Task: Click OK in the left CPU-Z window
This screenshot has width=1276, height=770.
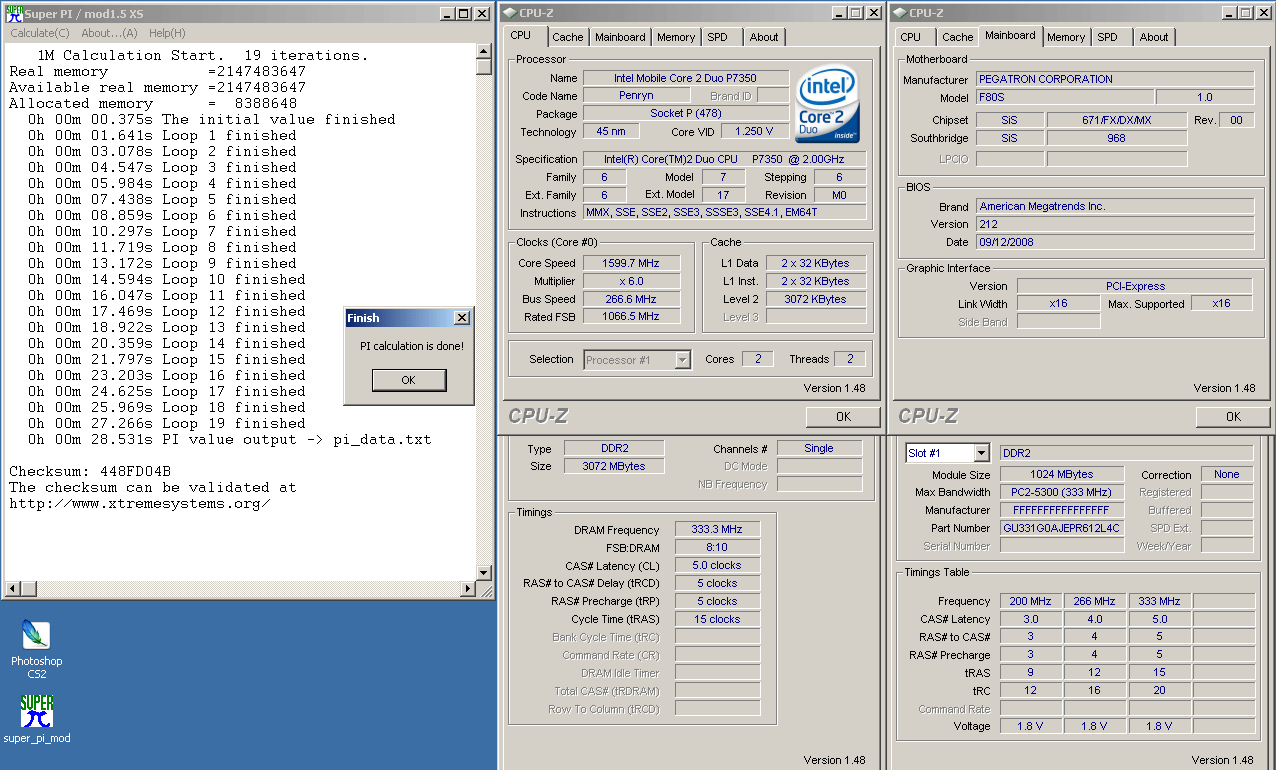Action: pos(843,416)
